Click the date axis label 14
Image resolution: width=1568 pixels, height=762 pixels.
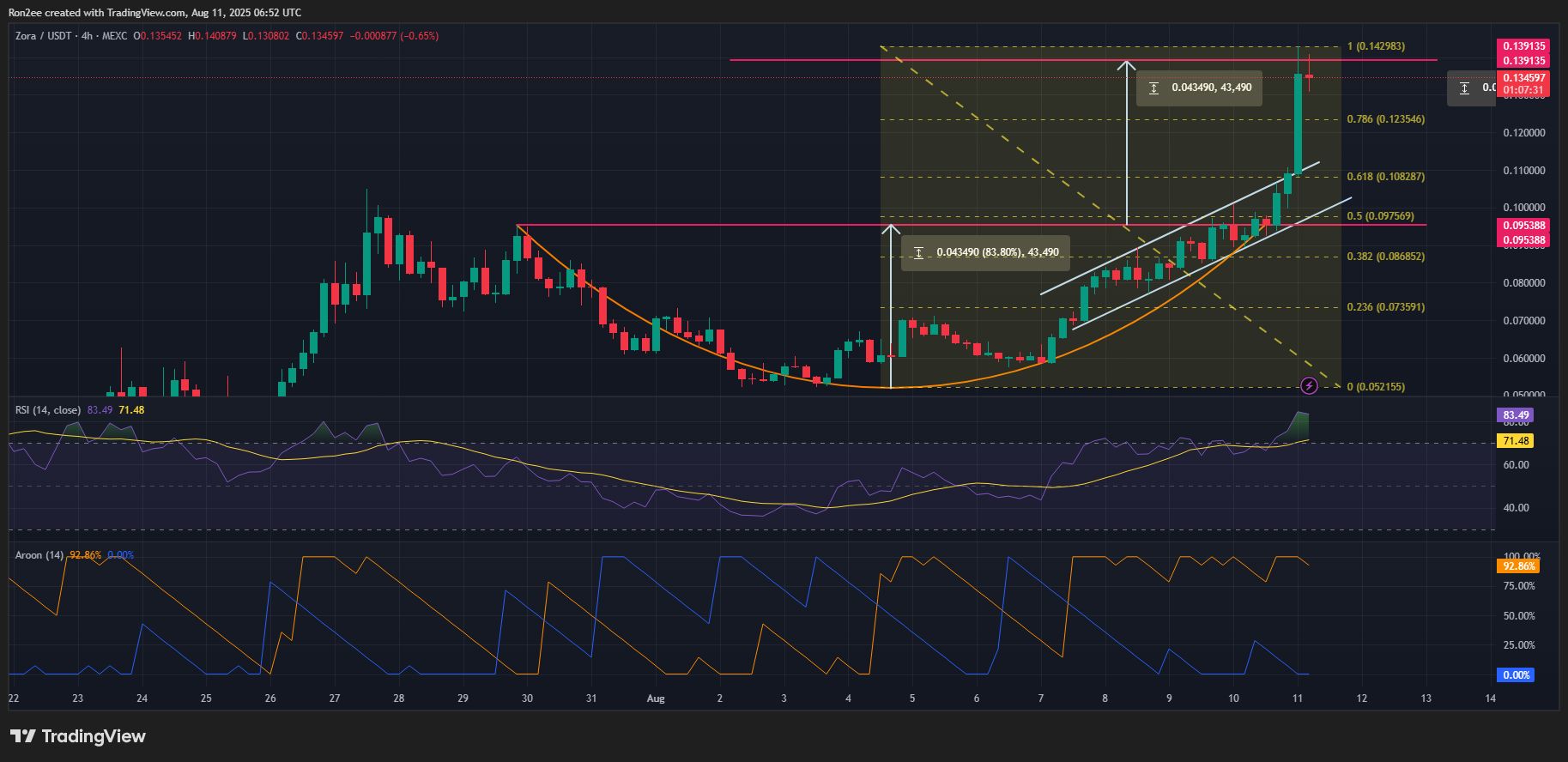[1491, 698]
